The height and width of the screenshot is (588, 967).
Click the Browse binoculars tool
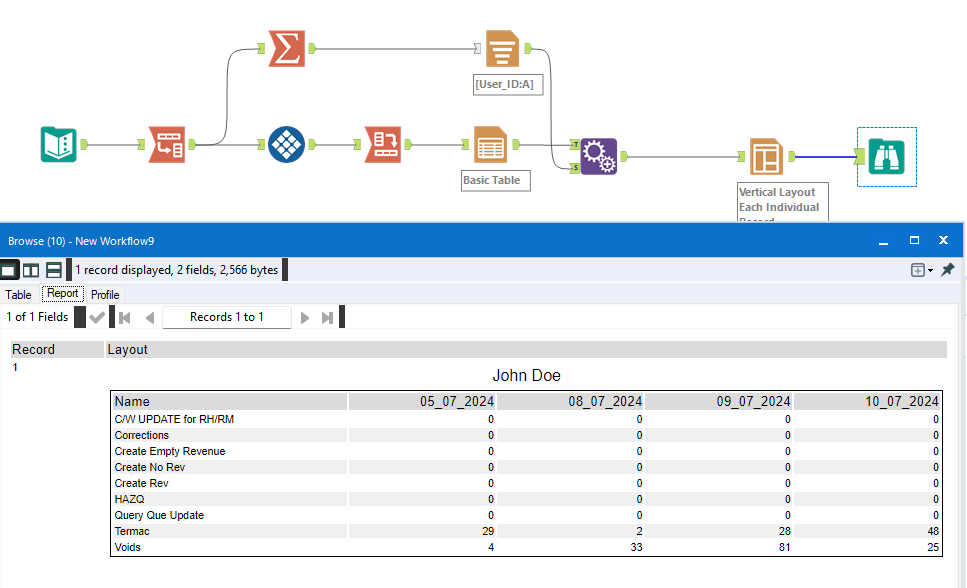coord(886,156)
